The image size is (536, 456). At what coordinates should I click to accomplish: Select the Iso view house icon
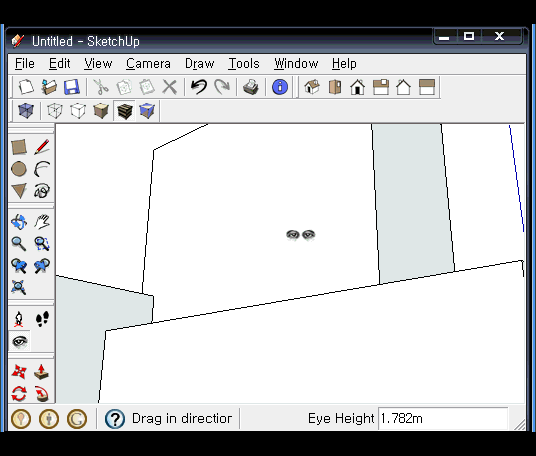(312, 87)
